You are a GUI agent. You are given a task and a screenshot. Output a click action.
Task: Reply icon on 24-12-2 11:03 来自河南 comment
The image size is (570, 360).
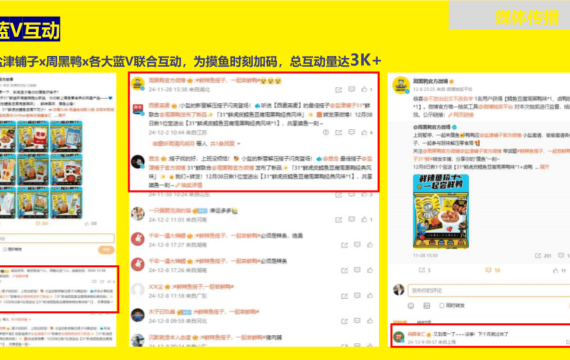coord(352,219)
